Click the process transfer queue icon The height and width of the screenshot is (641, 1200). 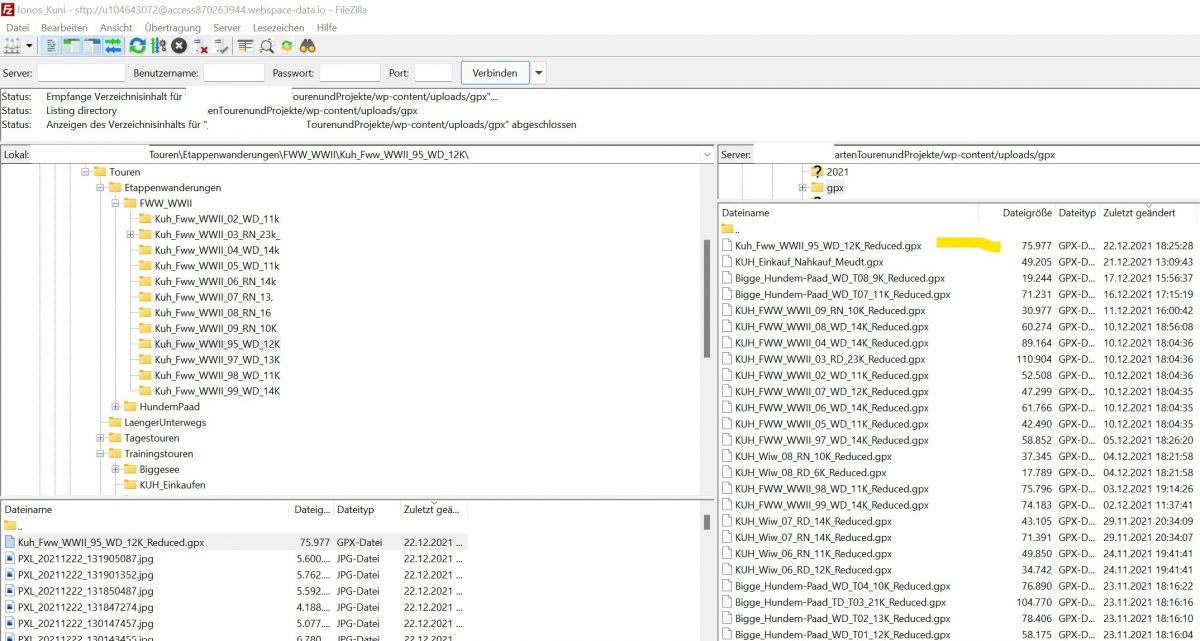click(x=158, y=46)
